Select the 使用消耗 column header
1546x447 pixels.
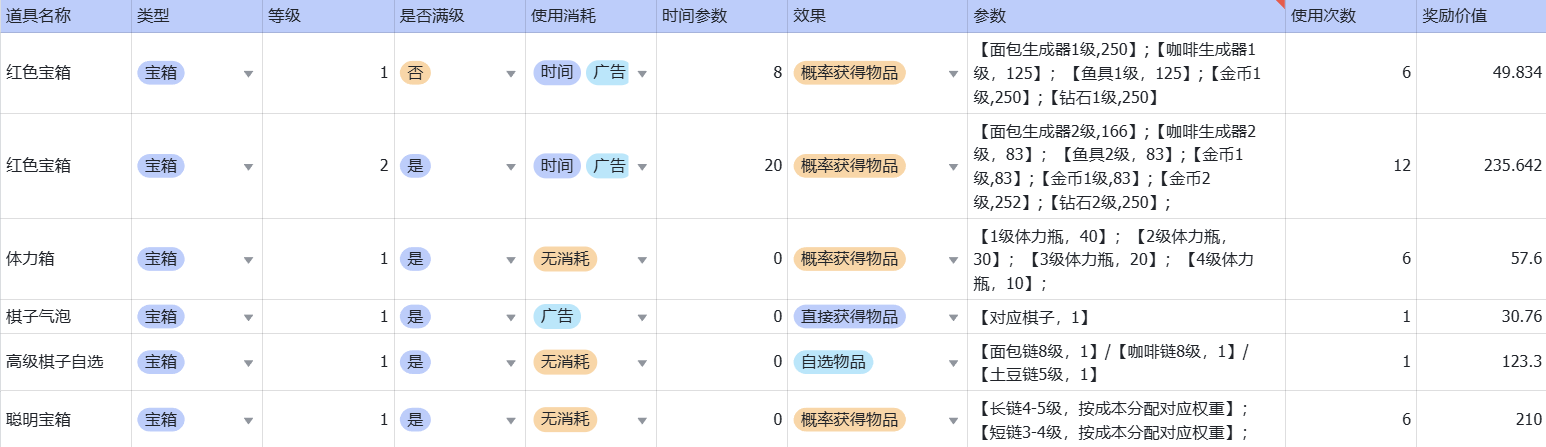click(x=591, y=16)
